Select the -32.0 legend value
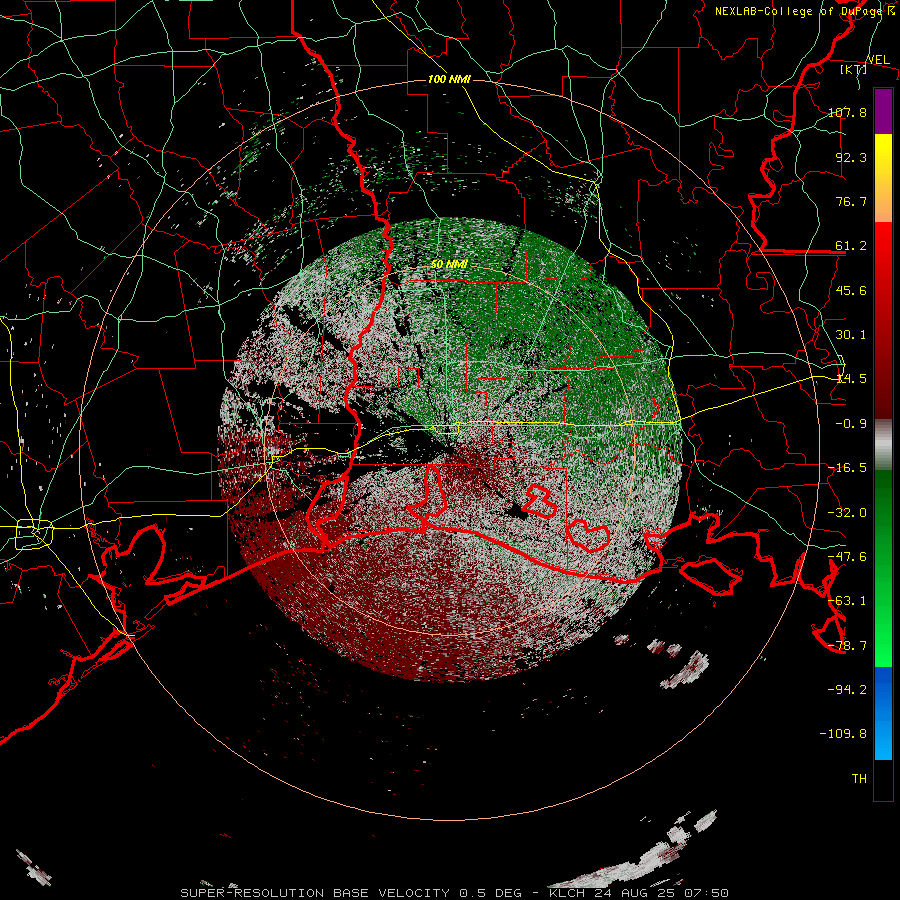The image size is (900, 900). [847, 513]
